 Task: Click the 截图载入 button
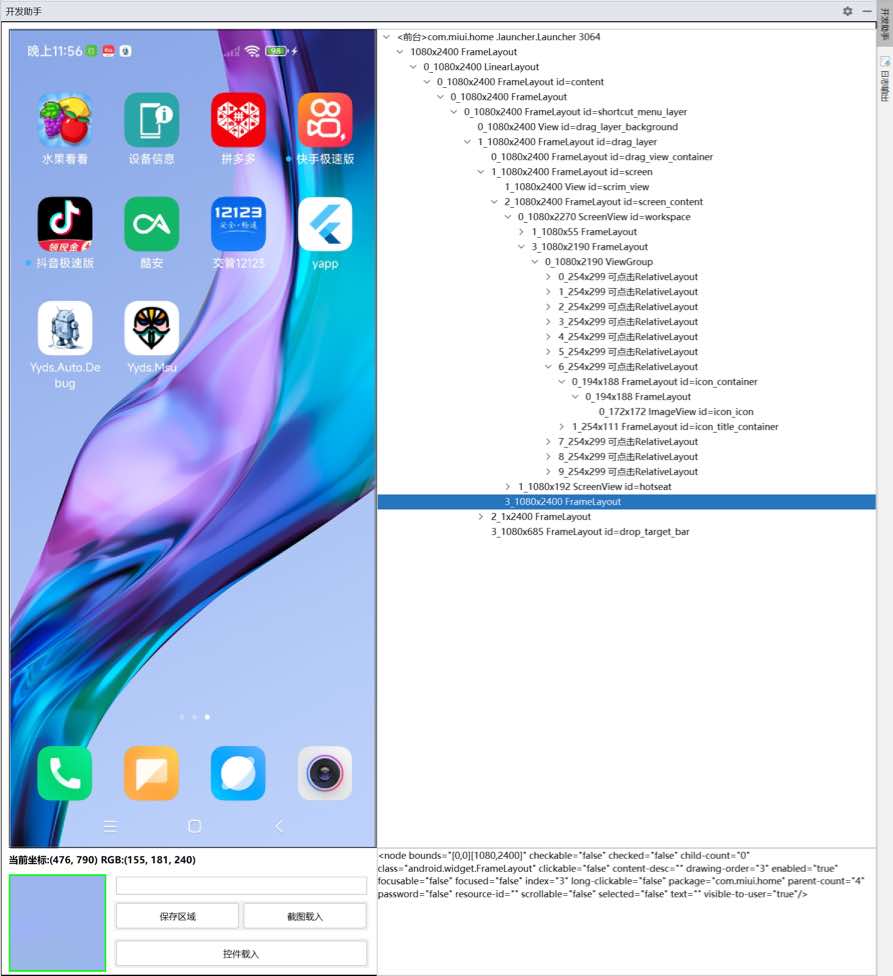tap(305, 916)
